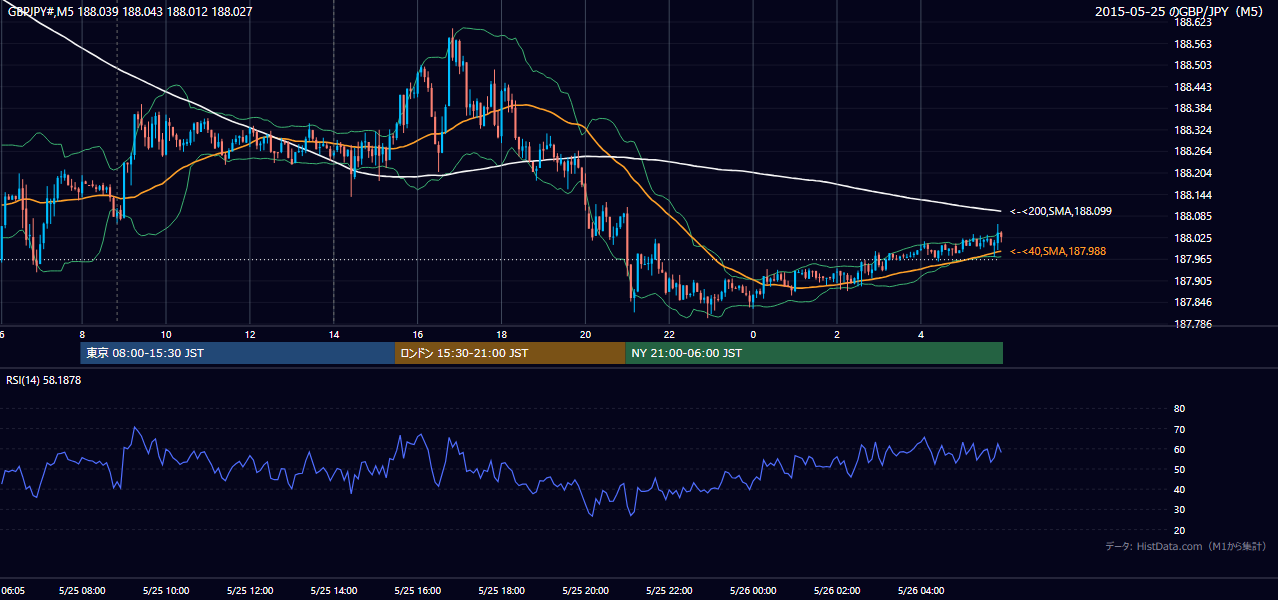Click the 5/25 20:00 time axis label
The height and width of the screenshot is (600, 1278).
coord(586,591)
